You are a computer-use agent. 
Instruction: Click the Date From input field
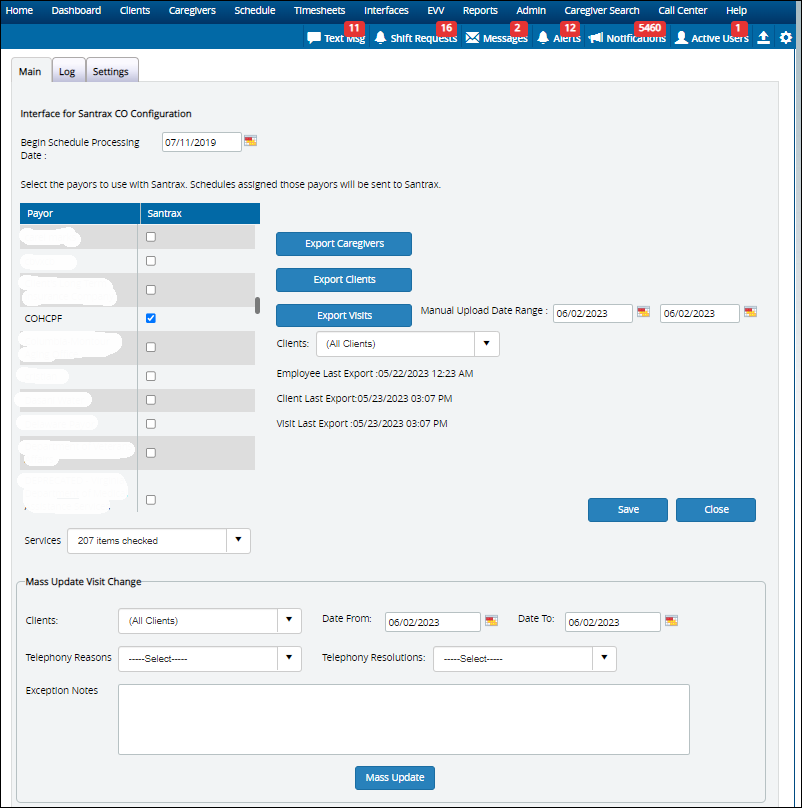tap(432, 622)
